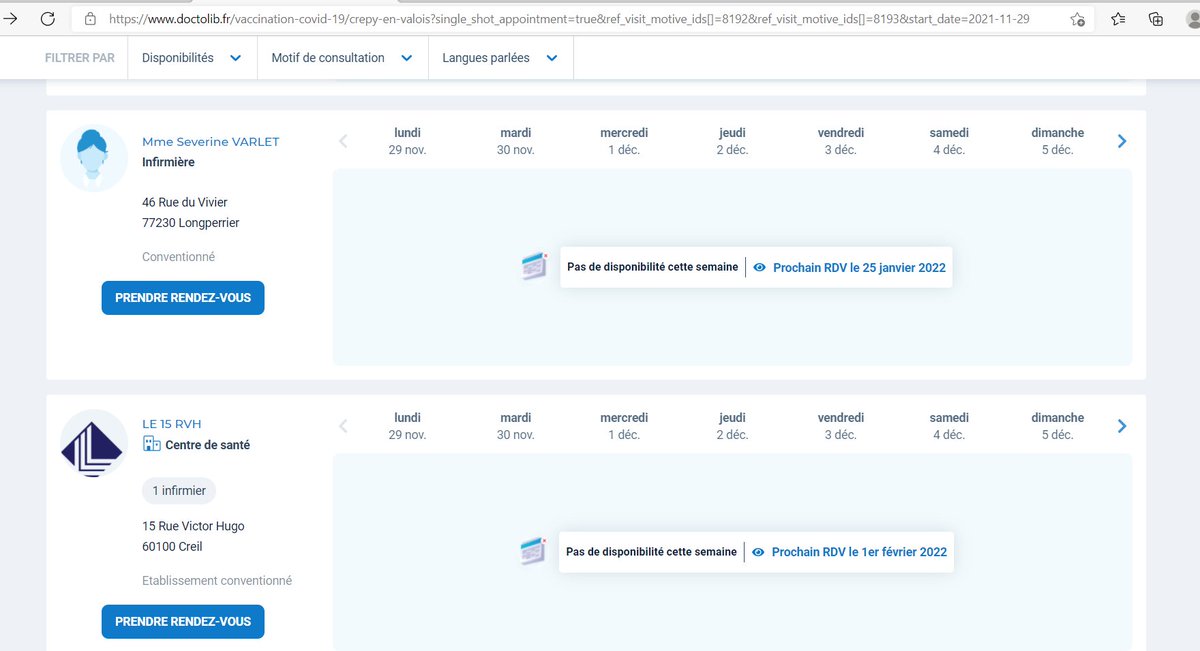Click mercredi 1 déc. in Varlet's calendar
This screenshot has width=1200, height=651.
pos(624,141)
